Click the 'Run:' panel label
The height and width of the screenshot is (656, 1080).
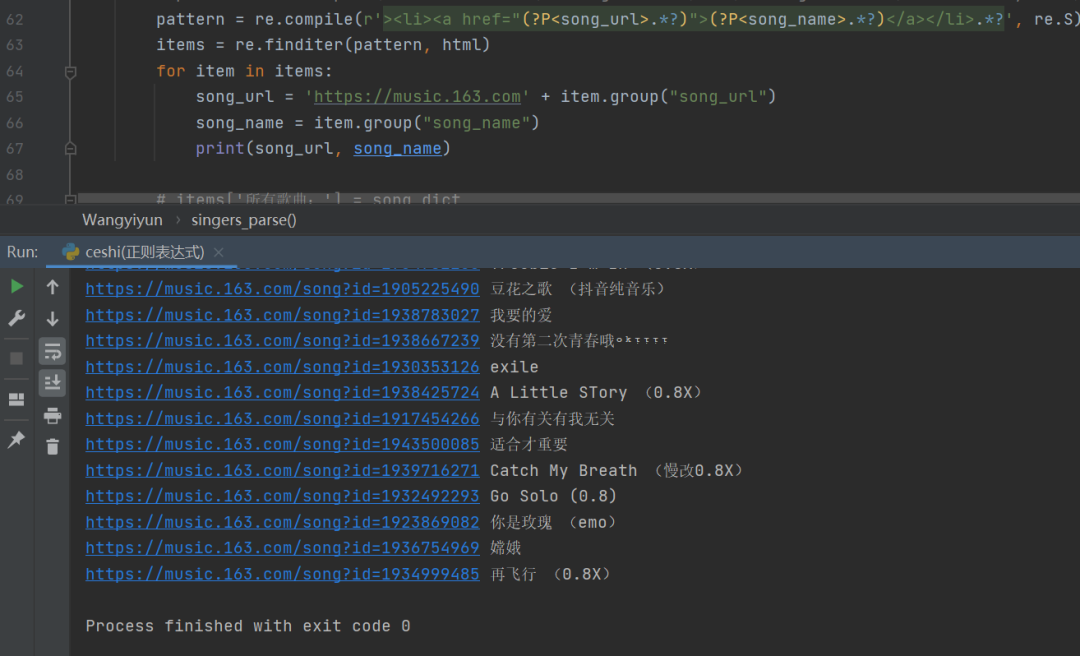pos(23,252)
